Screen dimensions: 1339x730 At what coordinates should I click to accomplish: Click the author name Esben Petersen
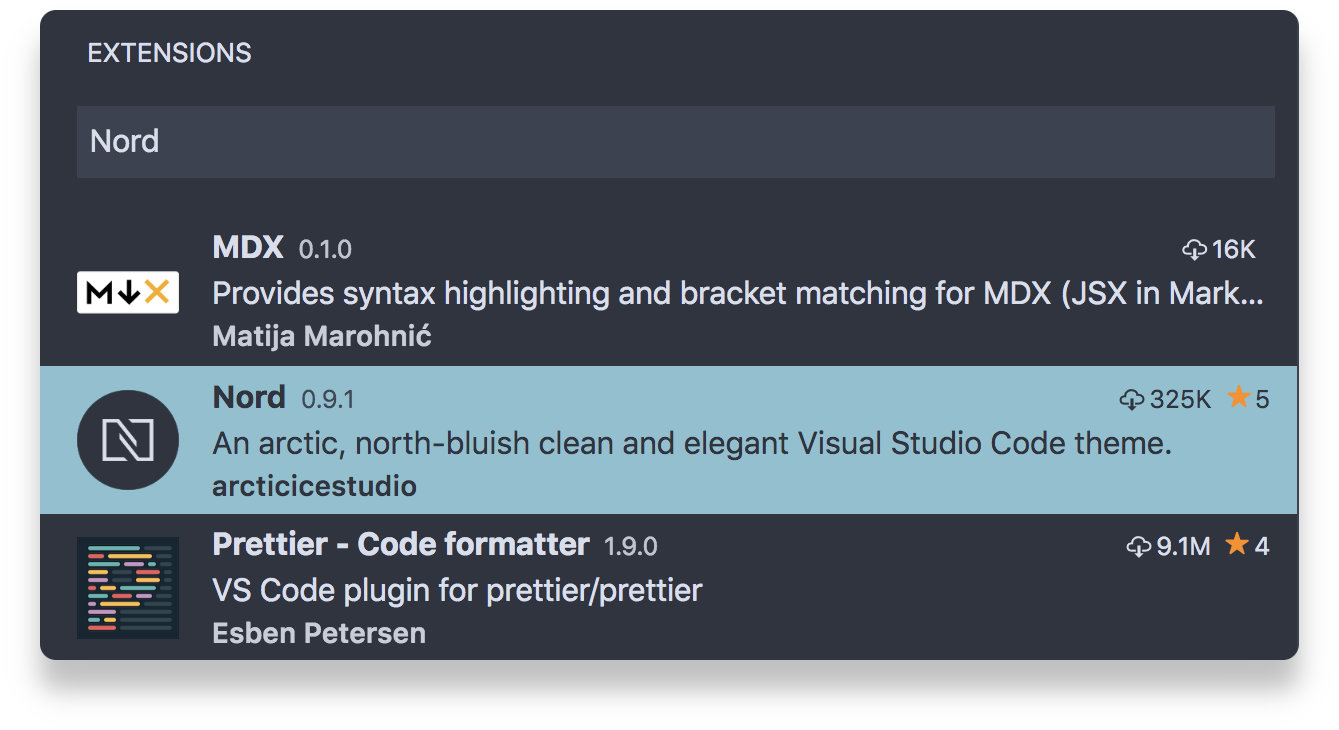click(319, 633)
